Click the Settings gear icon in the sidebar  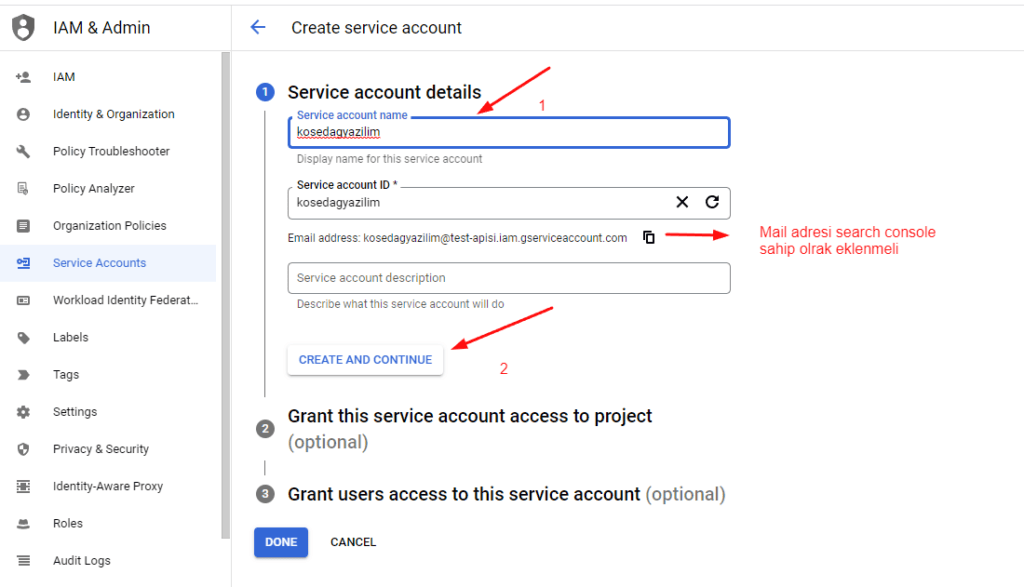point(24,412)
